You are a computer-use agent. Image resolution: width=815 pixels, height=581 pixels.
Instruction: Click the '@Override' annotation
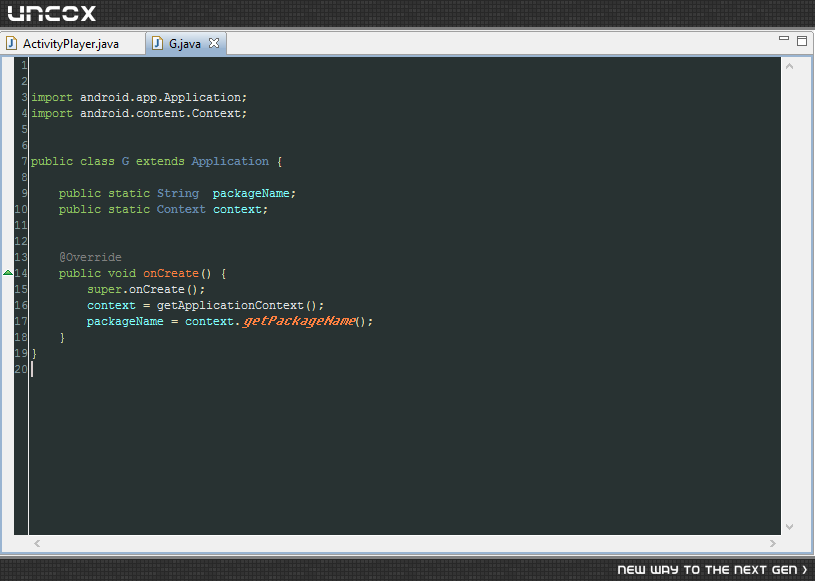click(x=90, y=258)
